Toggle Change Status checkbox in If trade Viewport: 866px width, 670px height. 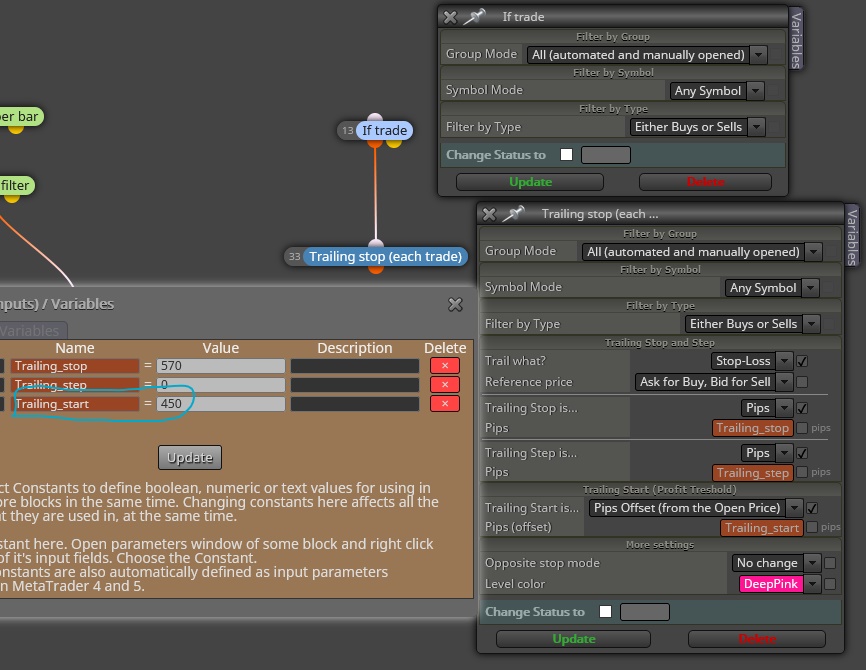[x=566, y=155]
